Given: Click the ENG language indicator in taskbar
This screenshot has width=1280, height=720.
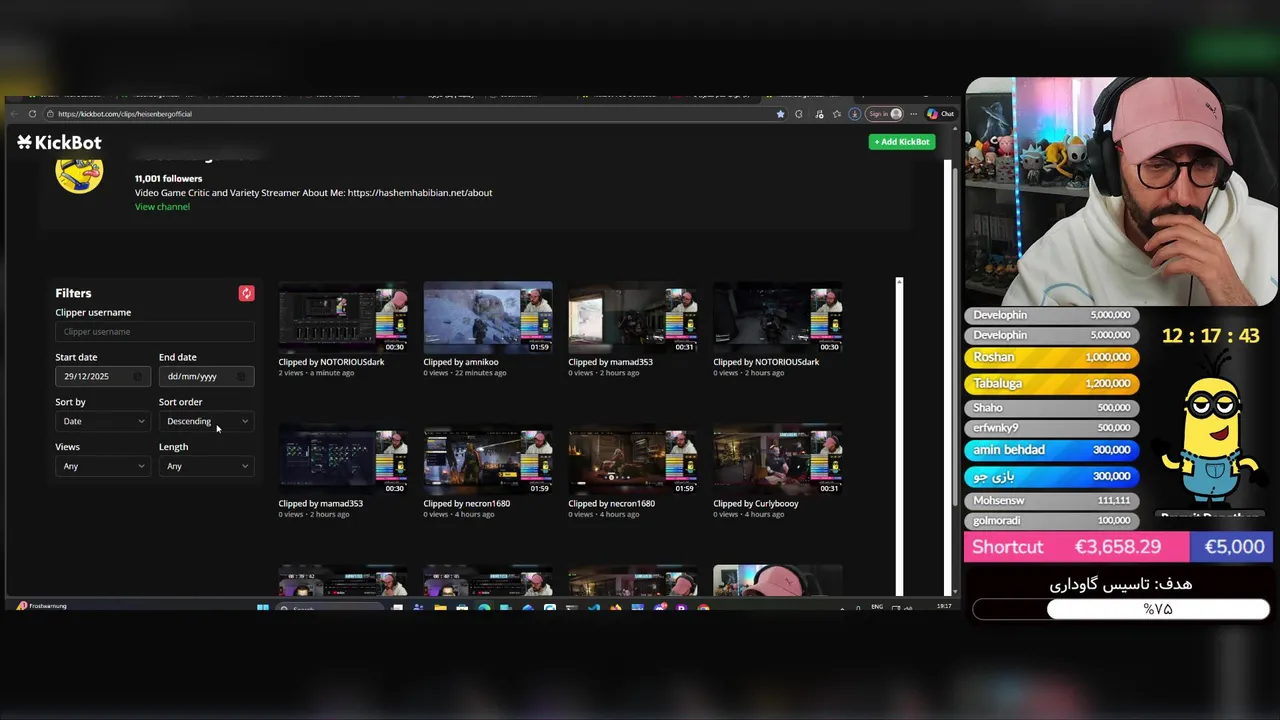Looking at the screenshot, I should 877,607.
